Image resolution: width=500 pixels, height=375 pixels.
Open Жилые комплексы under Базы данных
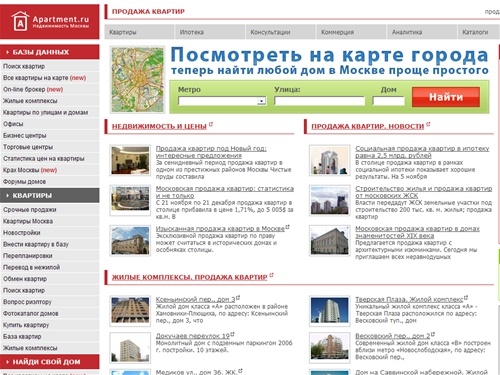30,101
